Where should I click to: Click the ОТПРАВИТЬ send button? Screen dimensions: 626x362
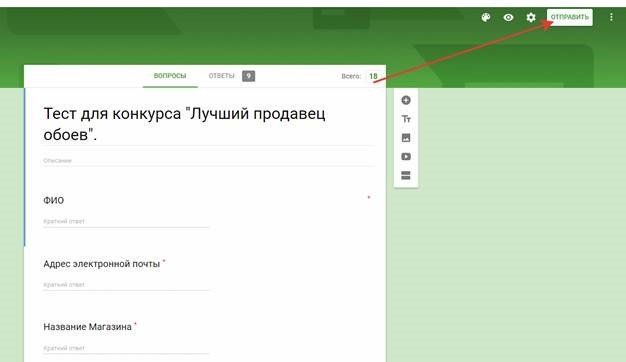click(x=570, y=17)
